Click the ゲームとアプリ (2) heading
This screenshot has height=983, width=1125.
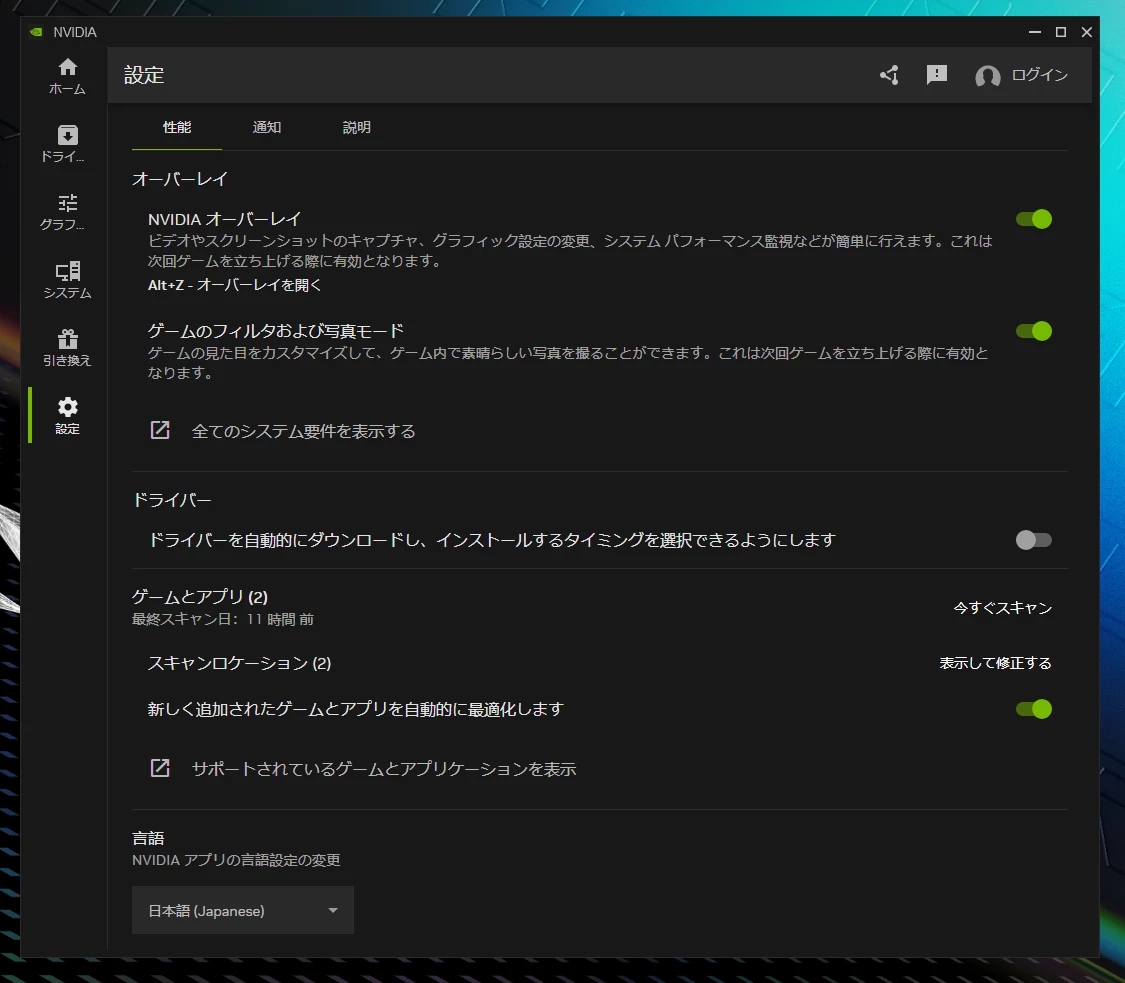[x=200, y=596]
